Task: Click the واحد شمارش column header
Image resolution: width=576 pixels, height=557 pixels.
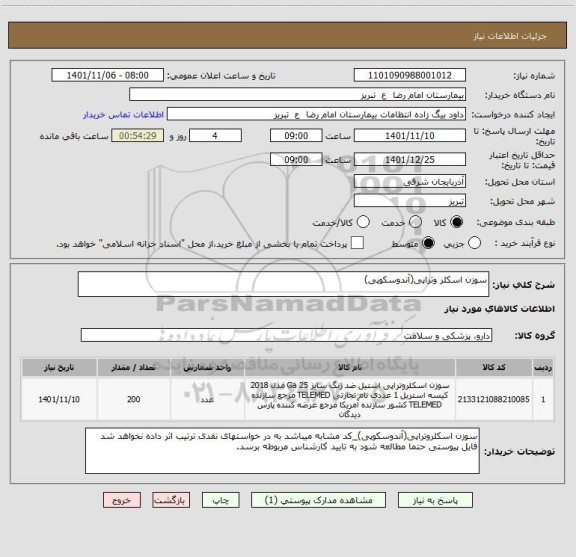Action: point(207,367)
